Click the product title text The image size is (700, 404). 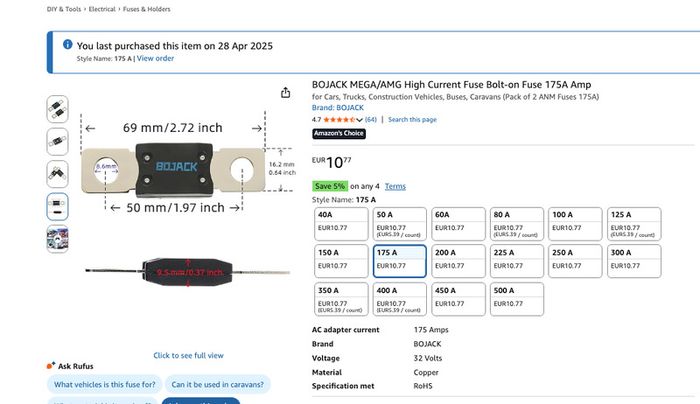point(451,84)
